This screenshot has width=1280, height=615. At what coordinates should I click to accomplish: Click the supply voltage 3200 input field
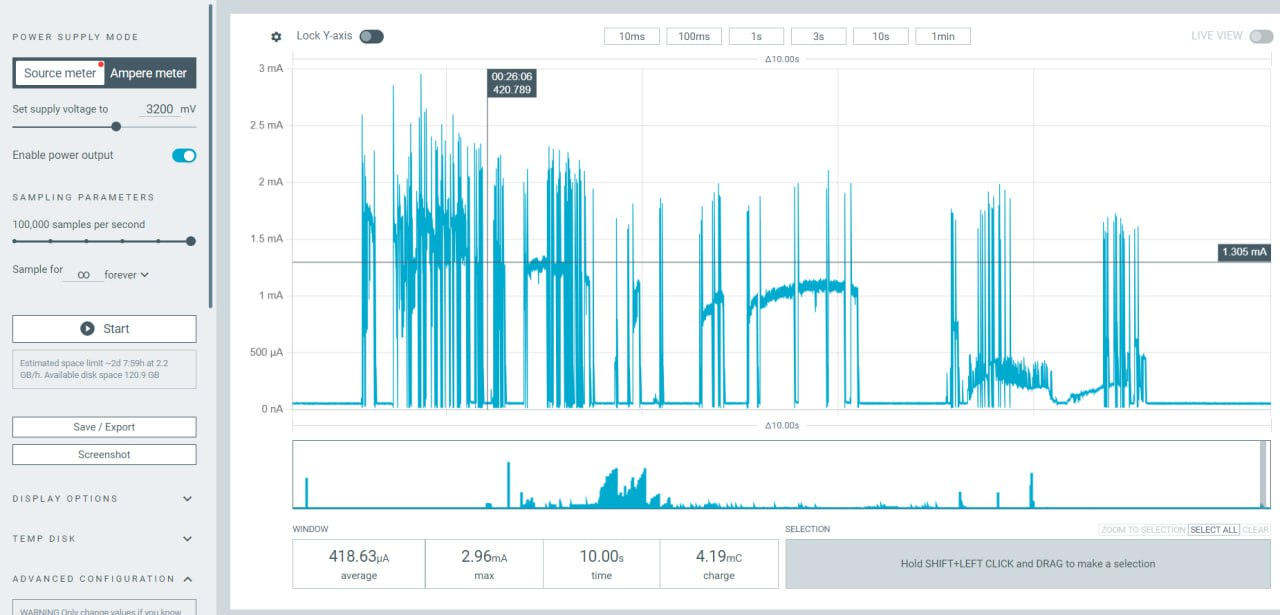(160, 109)
